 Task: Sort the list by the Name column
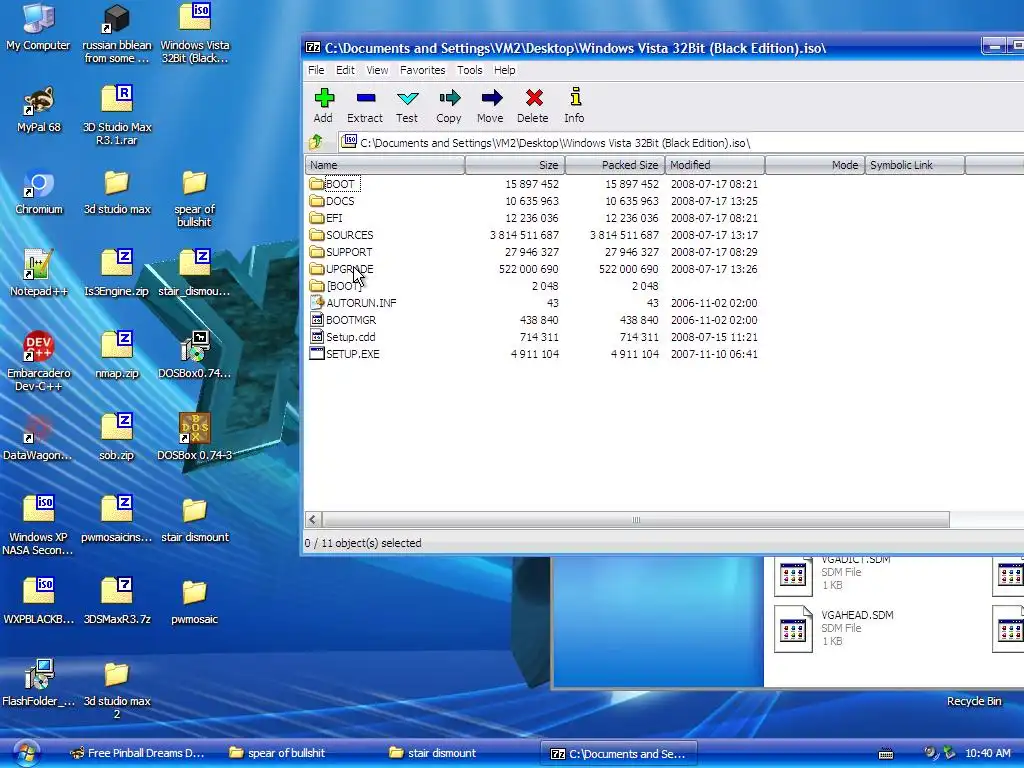(x=385, y=165)
